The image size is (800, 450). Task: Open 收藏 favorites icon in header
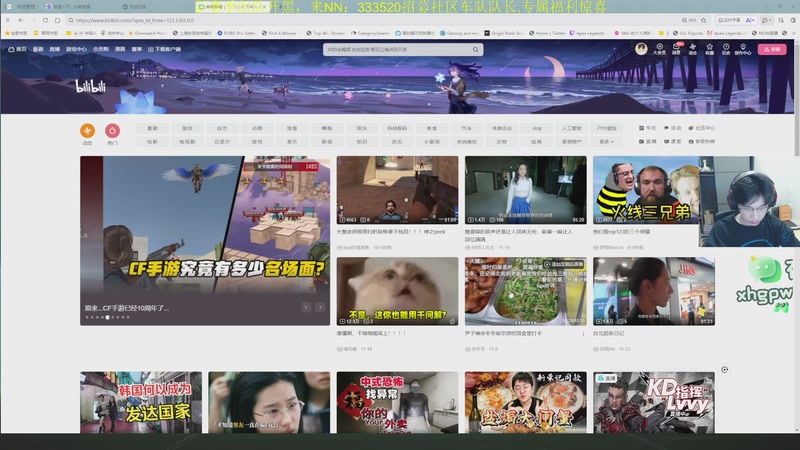coord(709,49)
